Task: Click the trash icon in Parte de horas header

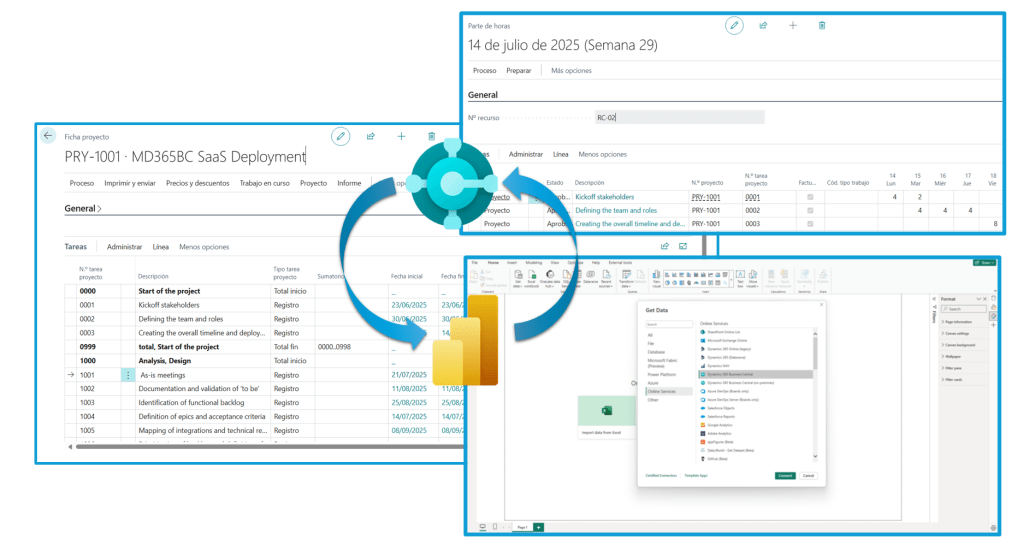Action: [x=822, y=25]
